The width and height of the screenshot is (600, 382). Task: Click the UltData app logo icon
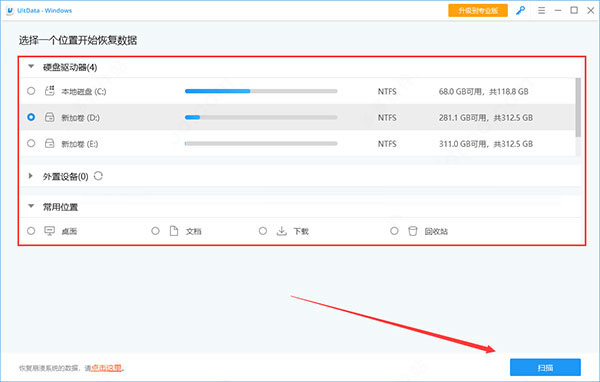click(x=10, y=11)
